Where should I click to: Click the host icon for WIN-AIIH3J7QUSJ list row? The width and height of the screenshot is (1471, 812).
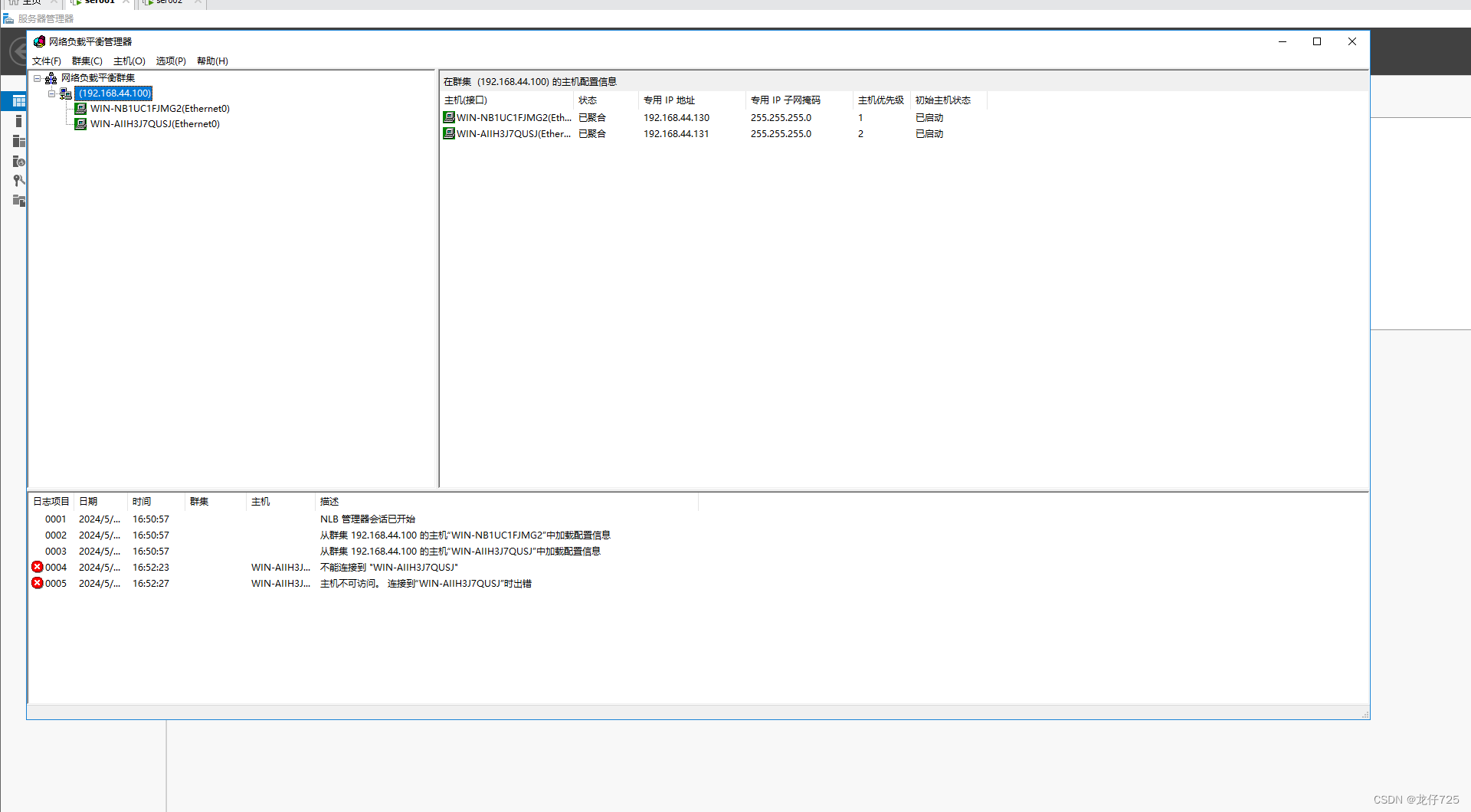point(449,133)
